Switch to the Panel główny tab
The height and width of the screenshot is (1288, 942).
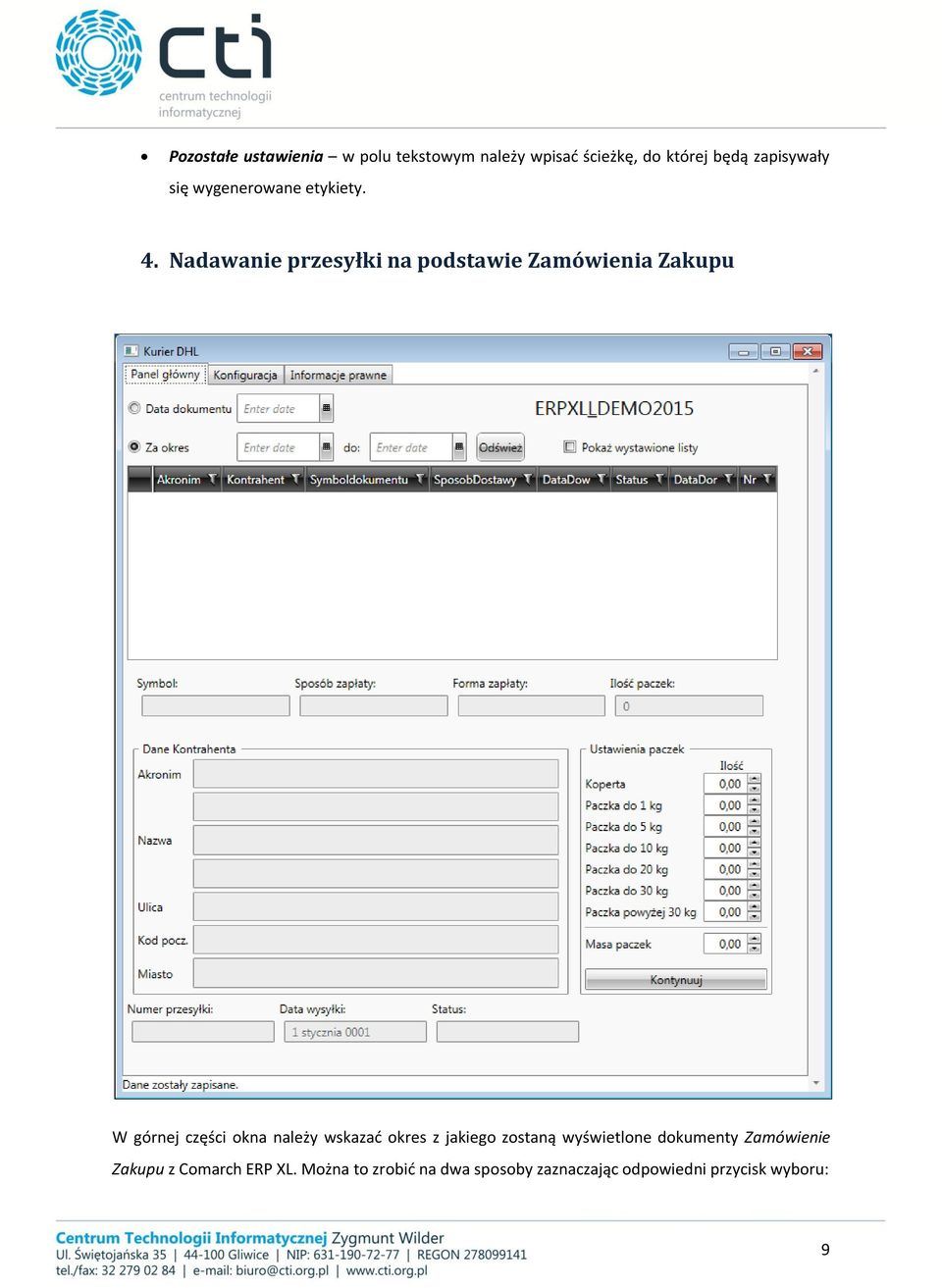(165, 375)
